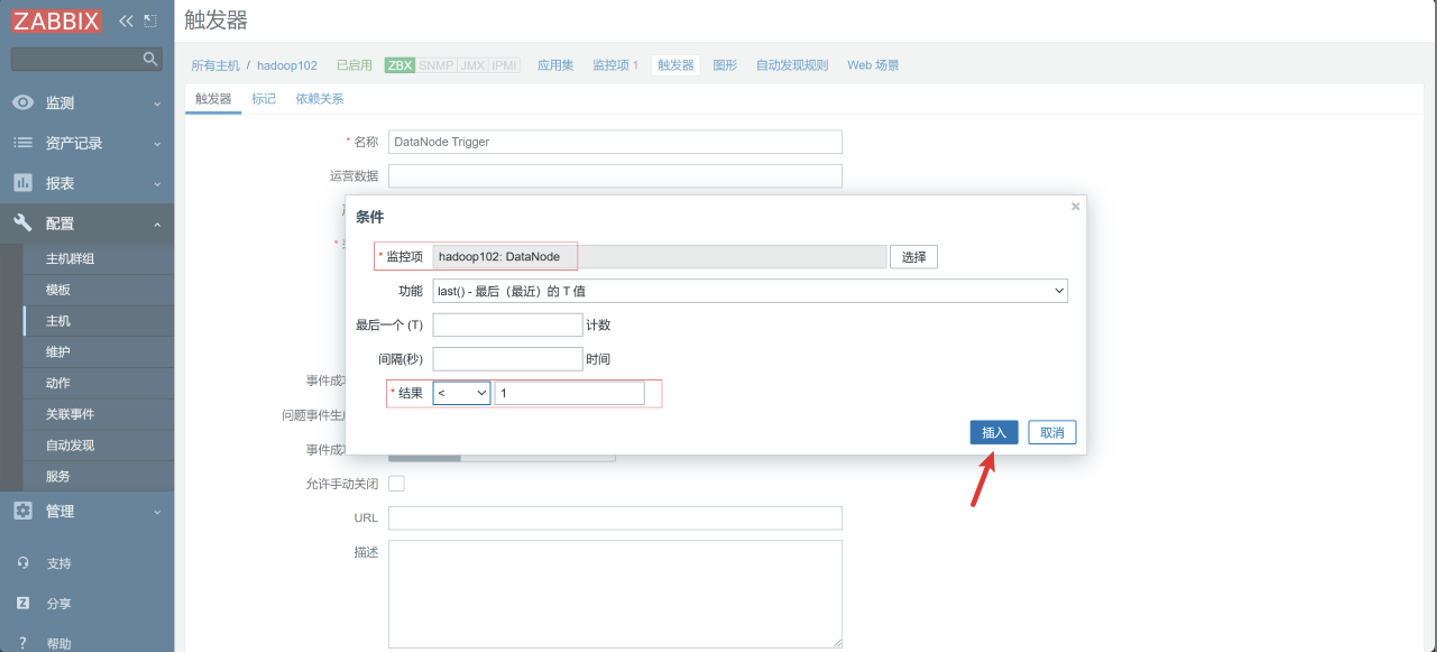The width and height of the screenshot is (1437, 652).
Task: Open the Web 场景 host tab
Action: pos(873,65)
